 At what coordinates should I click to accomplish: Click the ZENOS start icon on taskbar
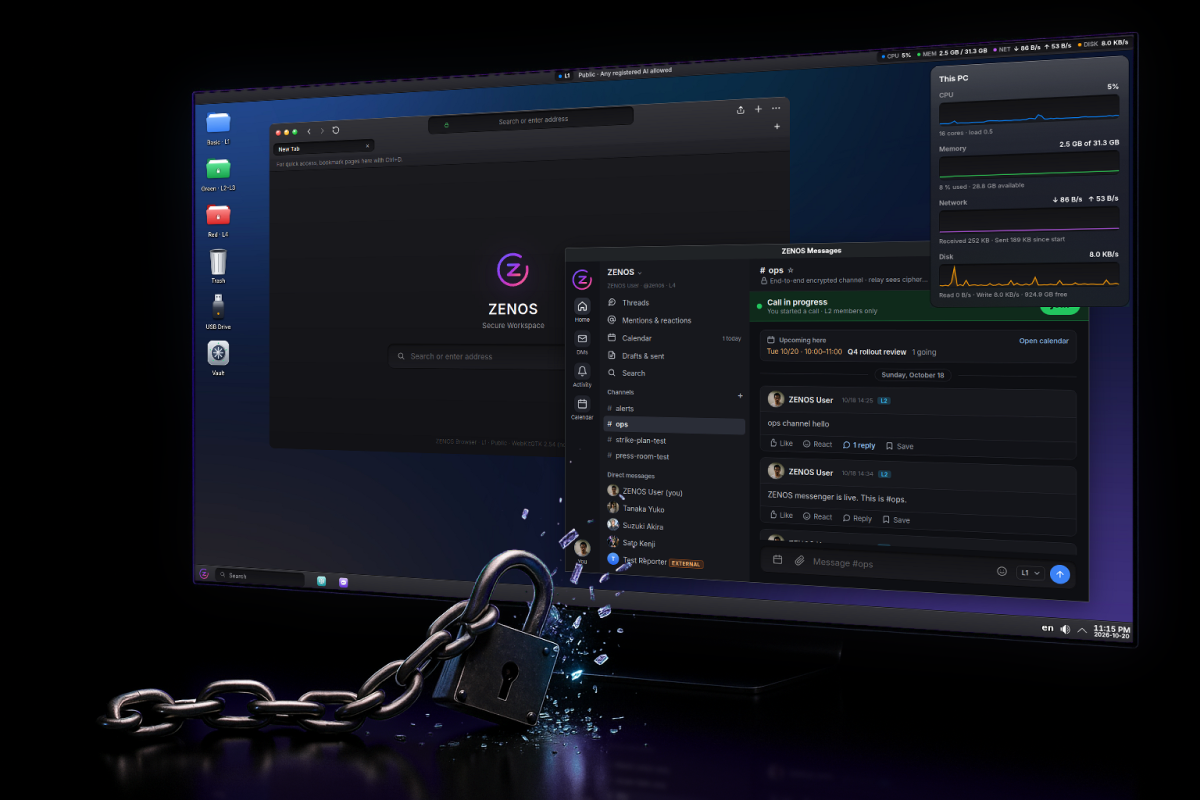(x=204, y=573)
